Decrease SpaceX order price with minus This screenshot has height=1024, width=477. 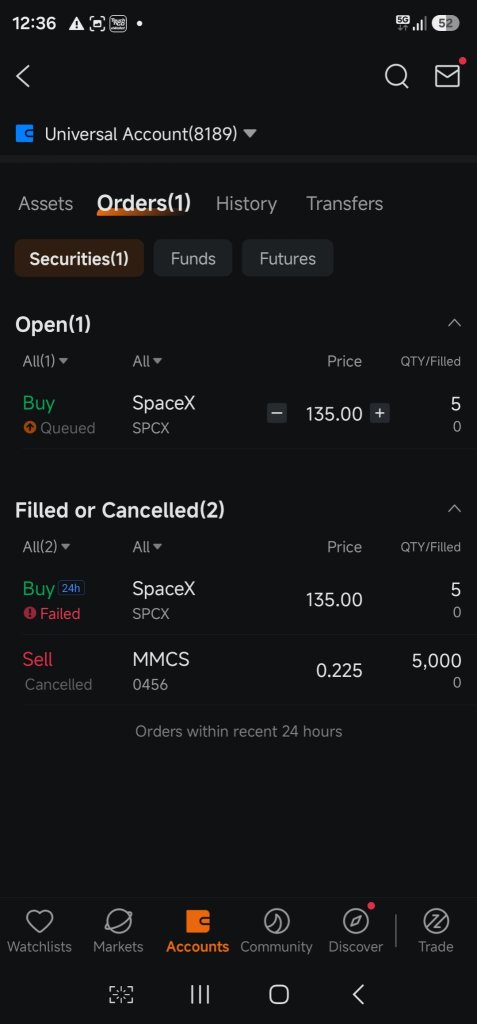277,413
